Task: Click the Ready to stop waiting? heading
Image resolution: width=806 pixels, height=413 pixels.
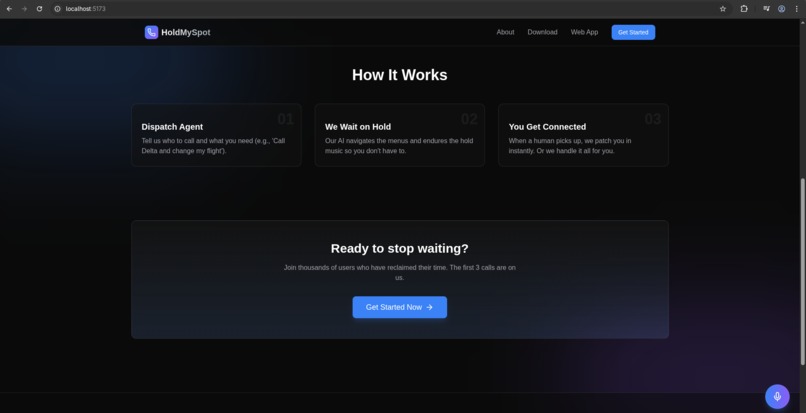Action: 399,249
